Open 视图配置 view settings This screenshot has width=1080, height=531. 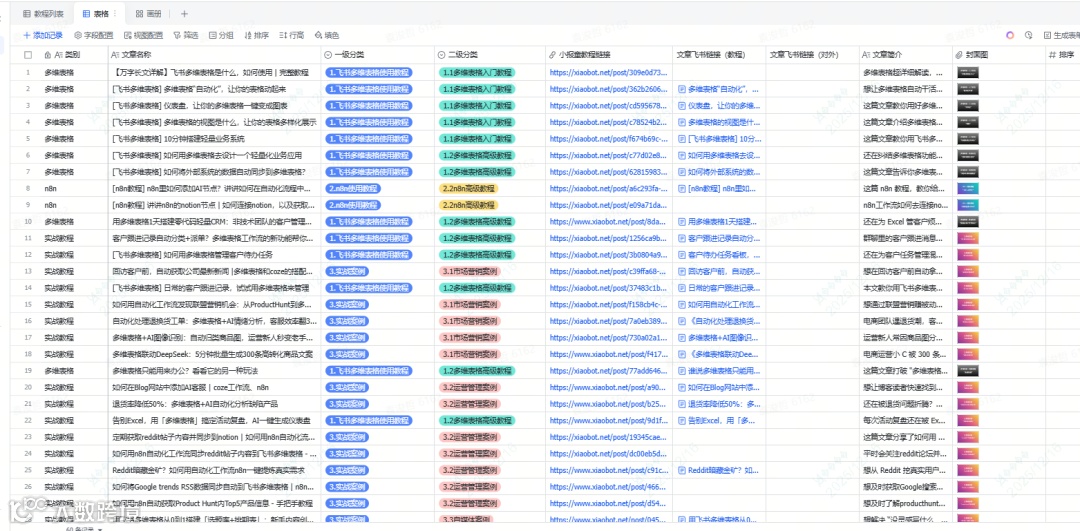(x=143, y=35)
